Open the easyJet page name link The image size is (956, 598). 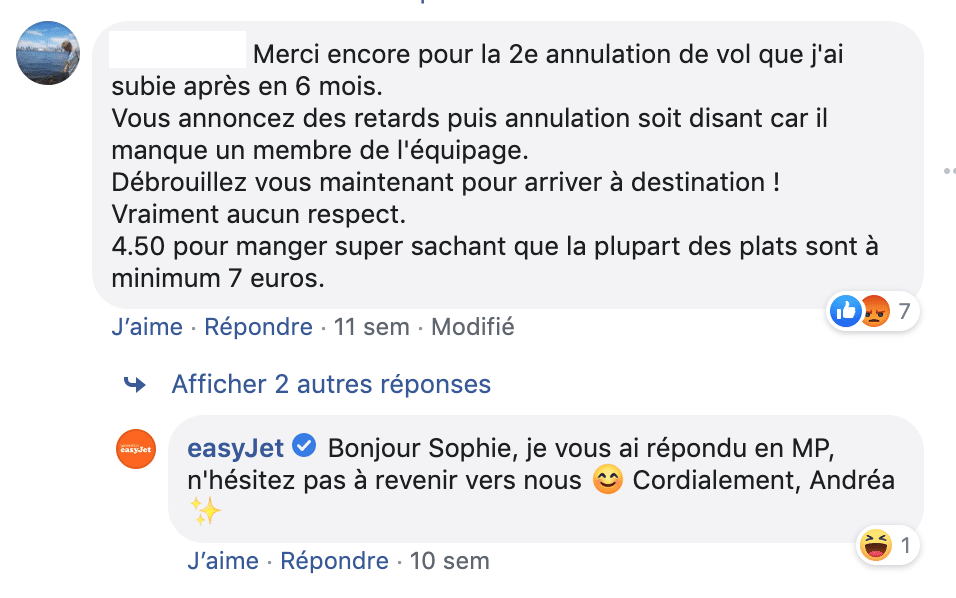tap(236, 447)
